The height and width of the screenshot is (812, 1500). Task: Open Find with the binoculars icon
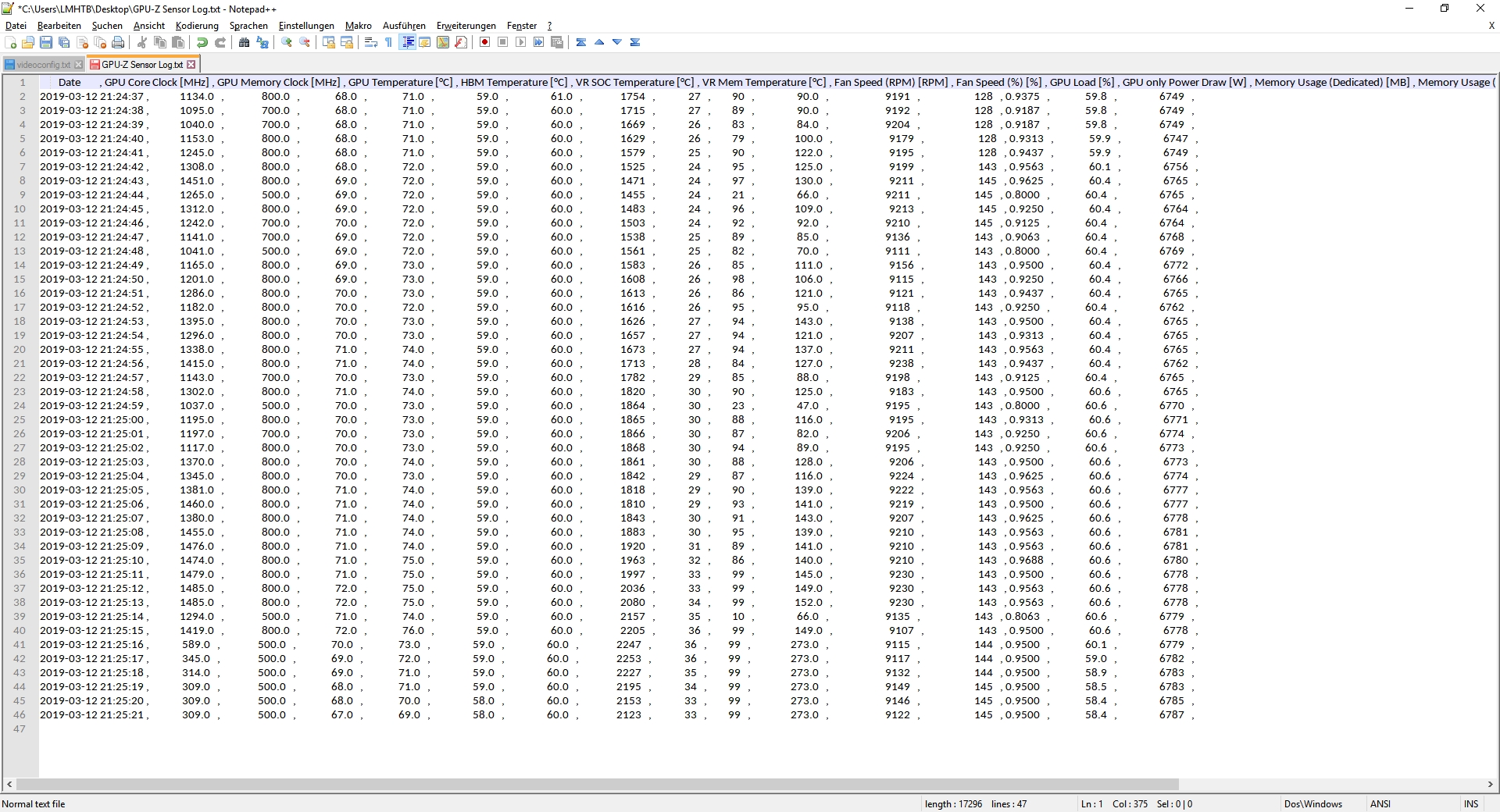click(x=245, y=43)
